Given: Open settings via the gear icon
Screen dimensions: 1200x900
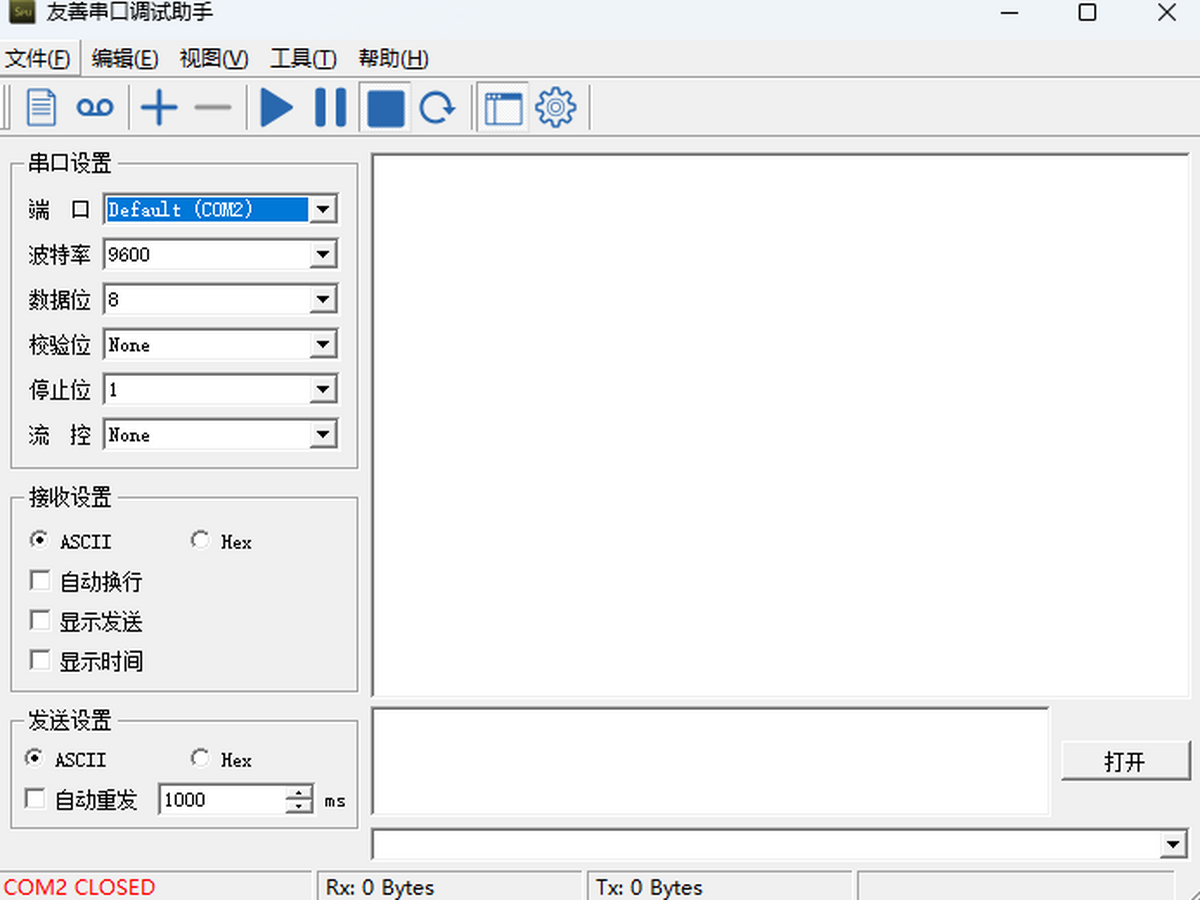Looking at the screenshot, I should coord(556,107).
